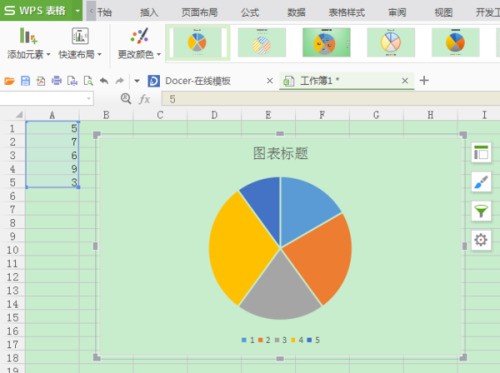Switch to the Docer-在线模板 document tab
This screenshot has height=373, width=500.
pos(198,81)
